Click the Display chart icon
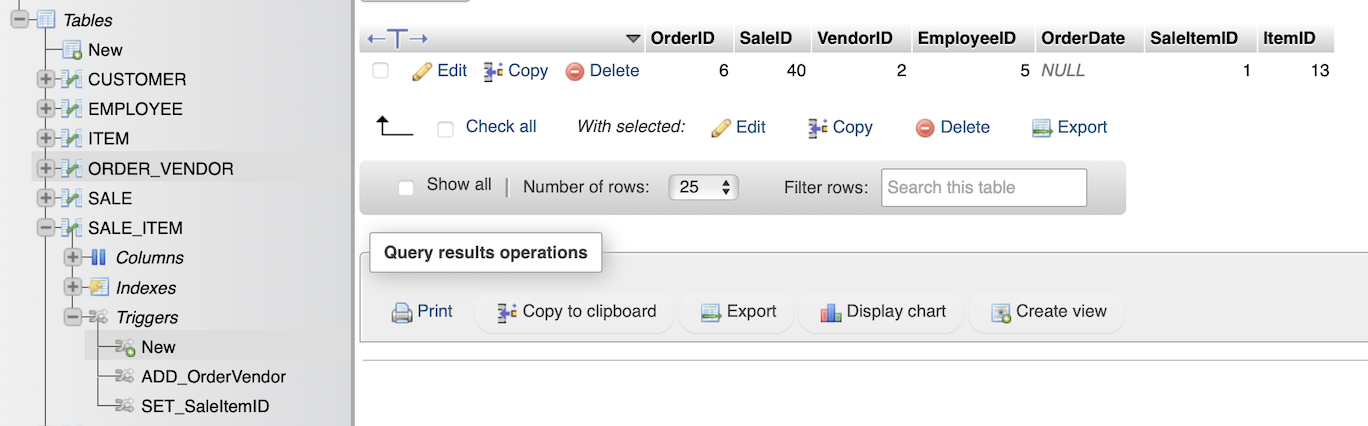Image resolution: width=1368 pixels, height=426 pixels. coord(831,312)
